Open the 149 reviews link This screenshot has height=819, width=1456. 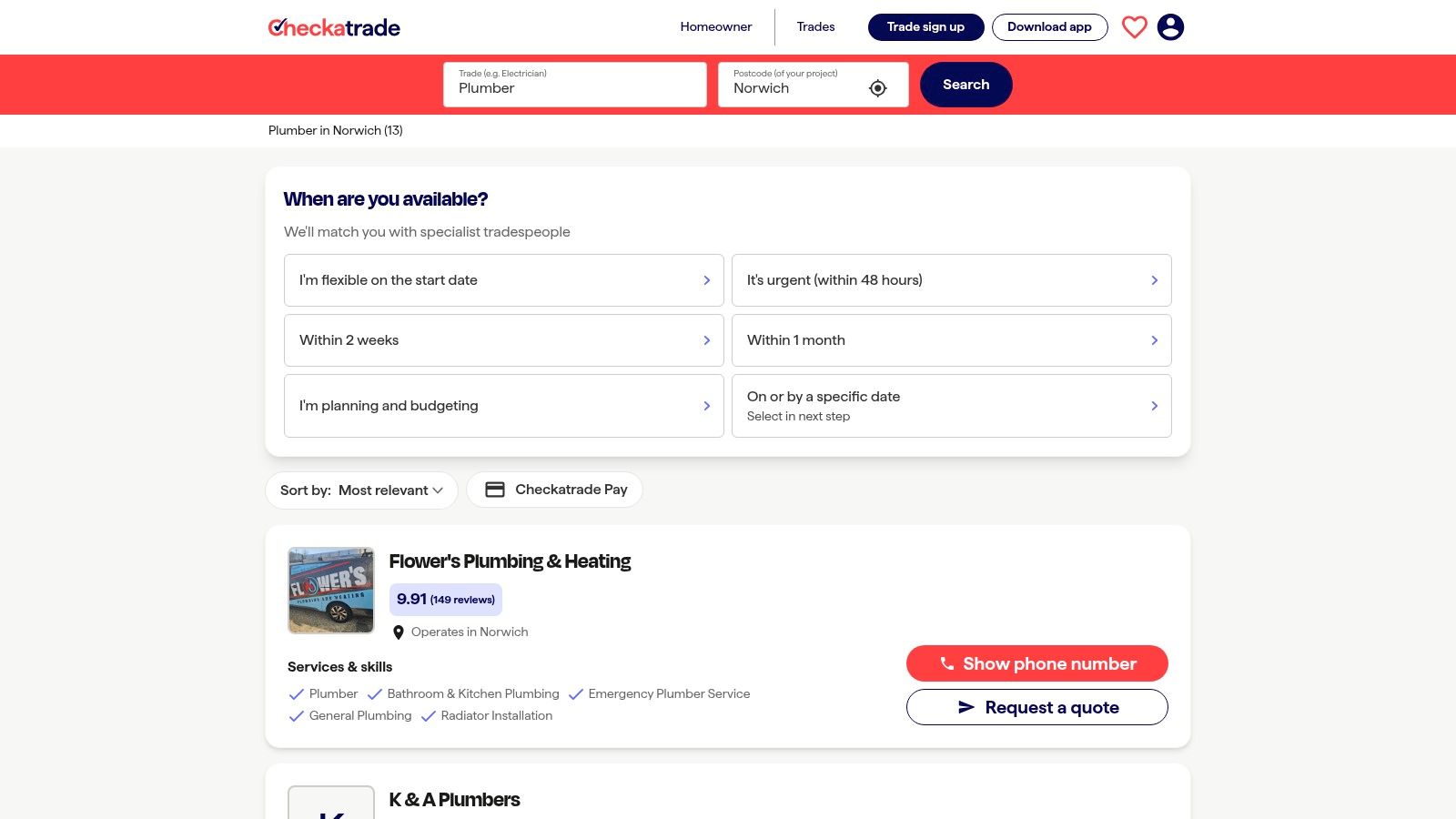click(462, 599)
